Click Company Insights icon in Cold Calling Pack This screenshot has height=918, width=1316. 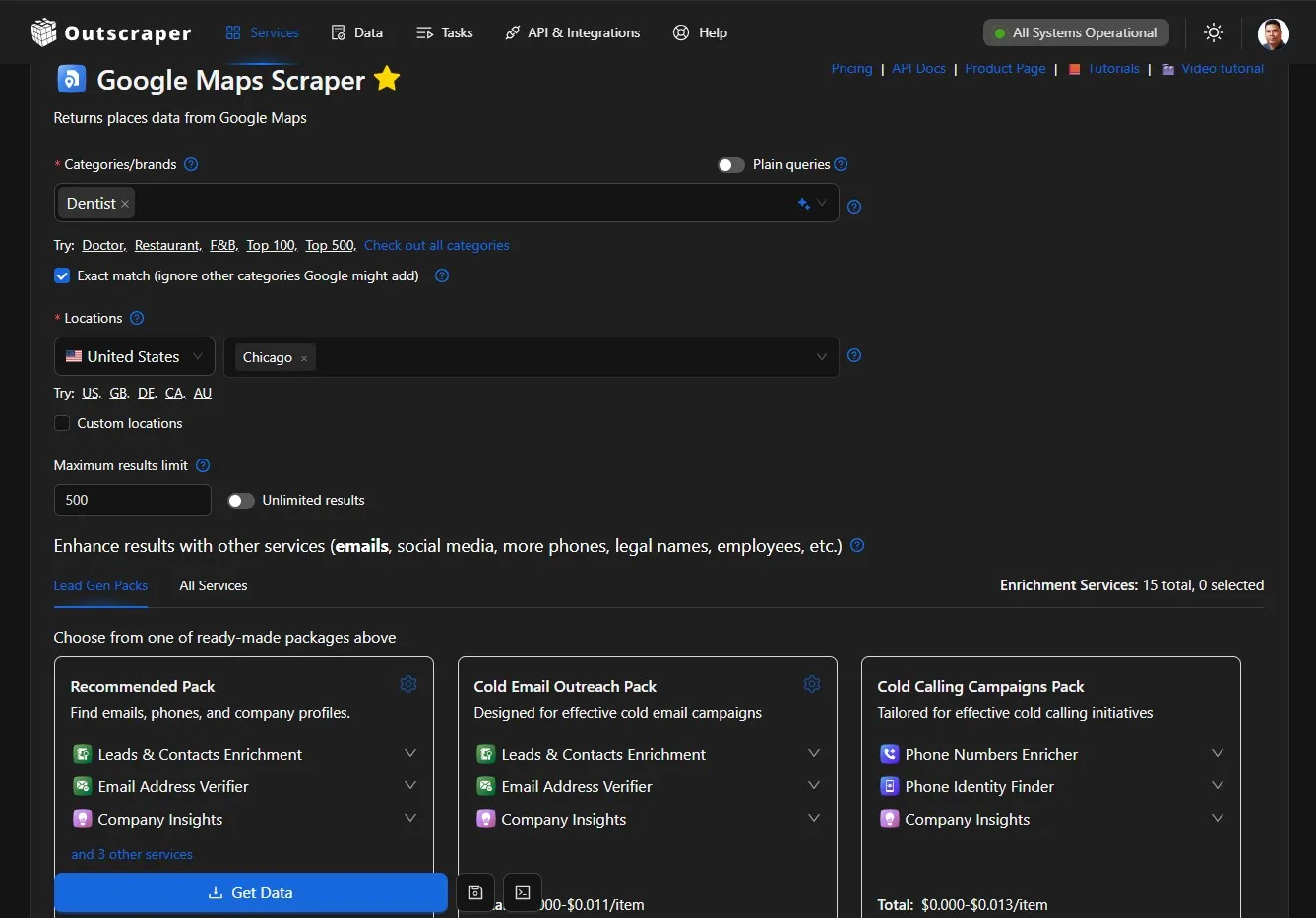[889, 819]
